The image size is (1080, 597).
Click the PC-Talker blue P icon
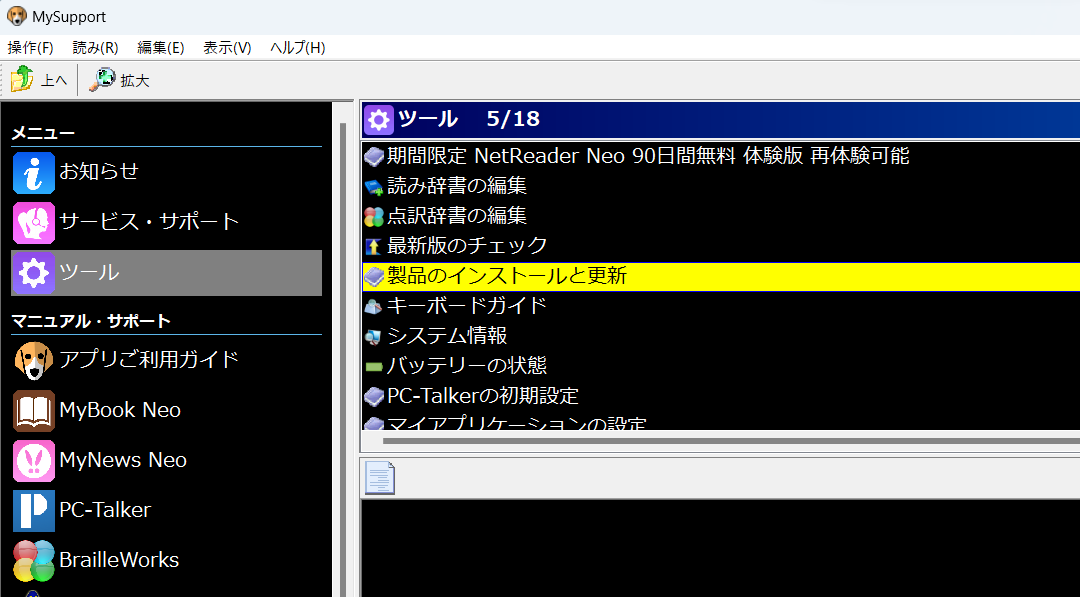pos(34,510)
